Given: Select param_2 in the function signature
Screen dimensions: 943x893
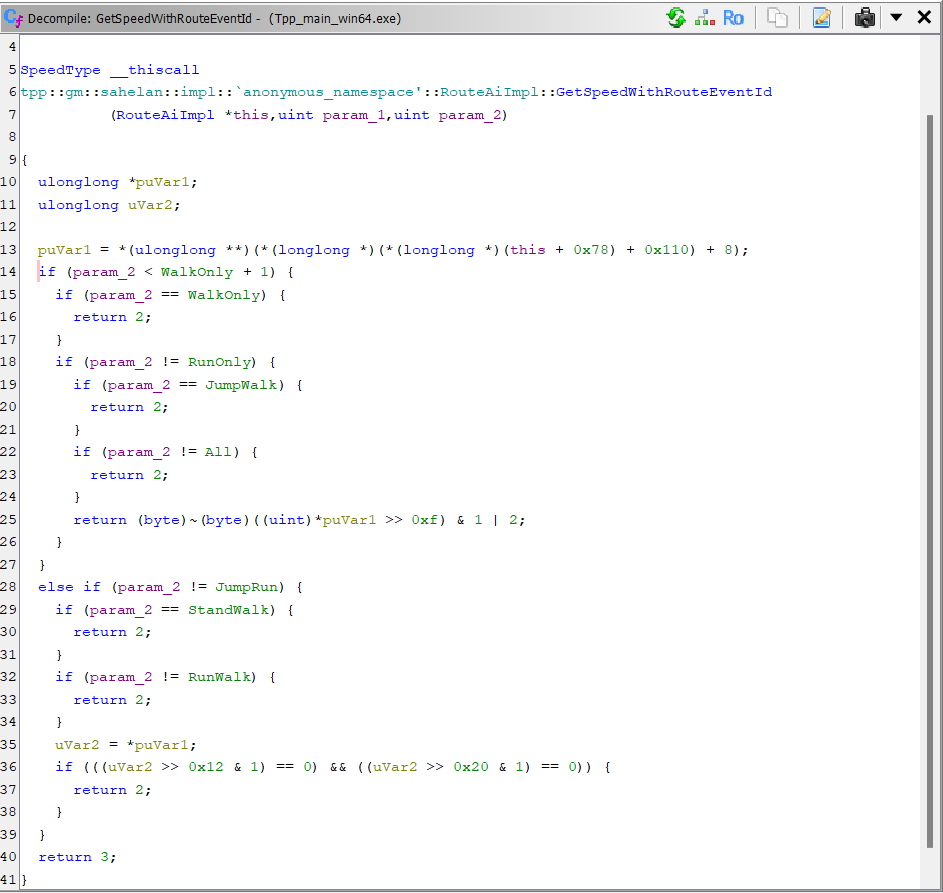Looking at the screenshot, I should pyautogui.click(x=470, y=115).
